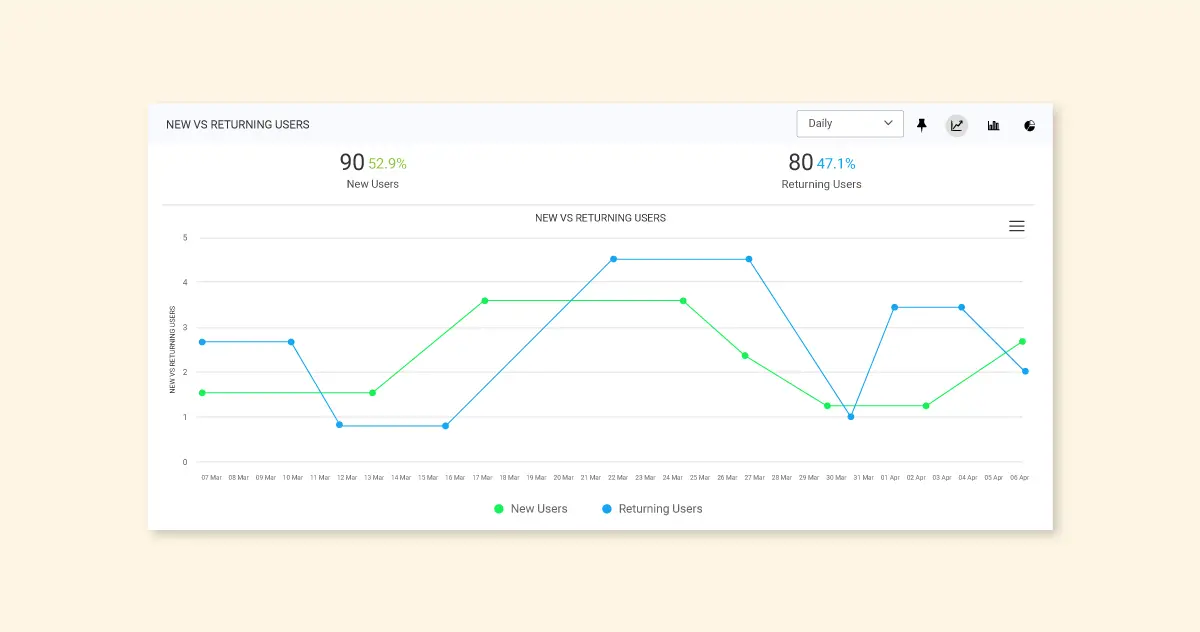1200x632 pixels.
Task: Toggle the Returning Users legend label
Action: 660,509
